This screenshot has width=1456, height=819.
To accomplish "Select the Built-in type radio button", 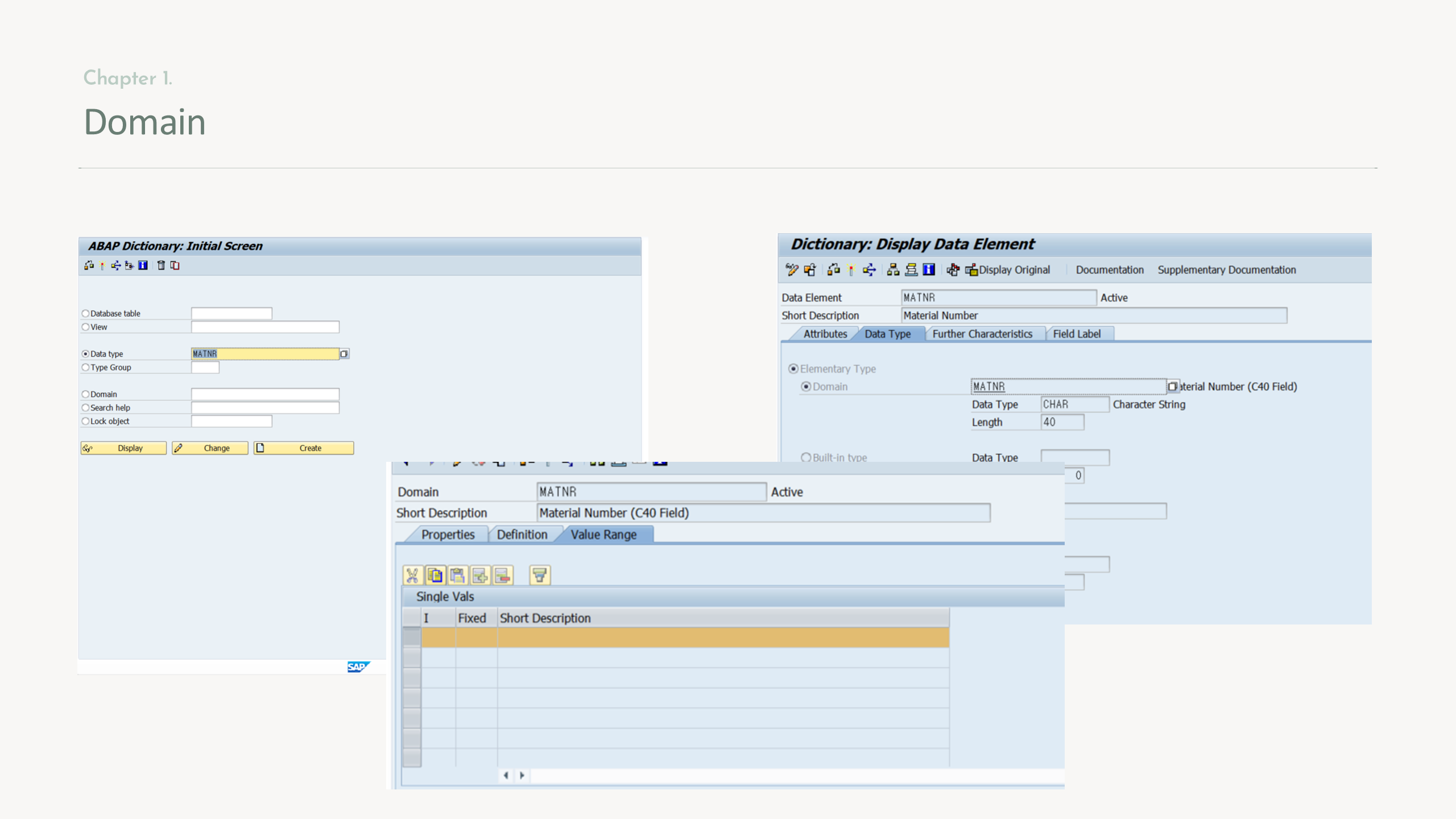I will point(806,457).
